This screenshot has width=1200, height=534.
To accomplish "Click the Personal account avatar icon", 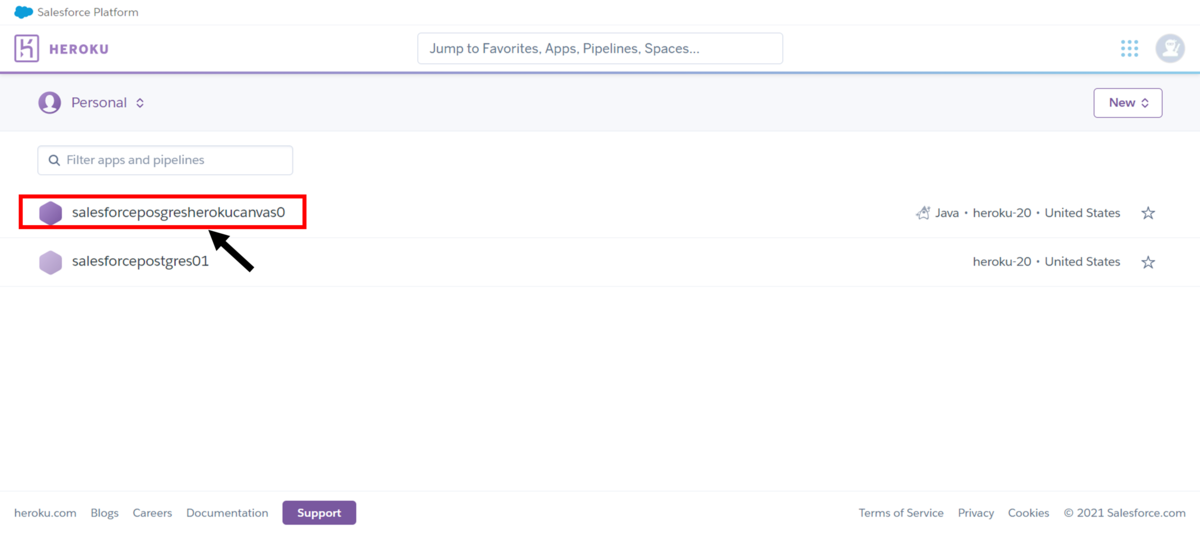I will pyautogui.click(x=49, y=102).
